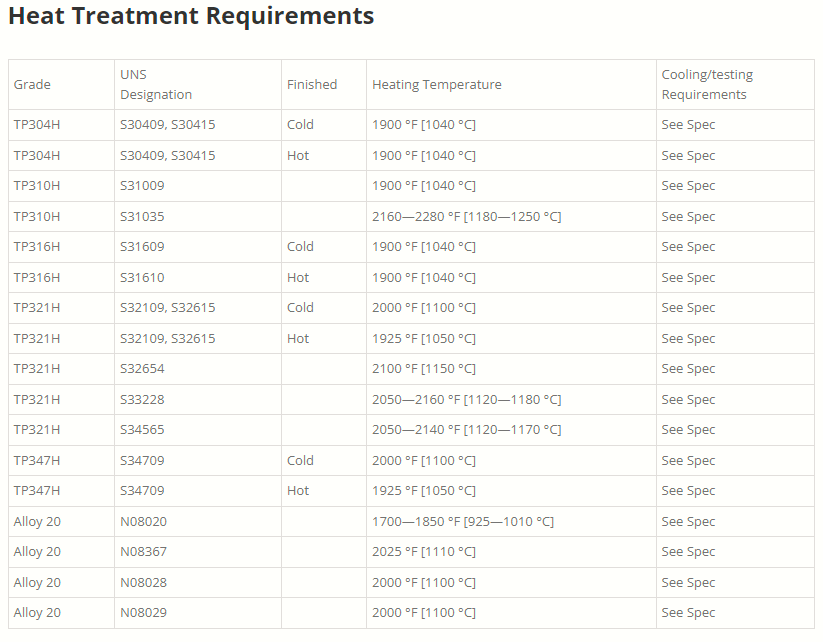Image resolution: width=823 pixels, height=642 pixels.
Task: Select the S31610 designation cell
Action: click(x=143, y=278)
